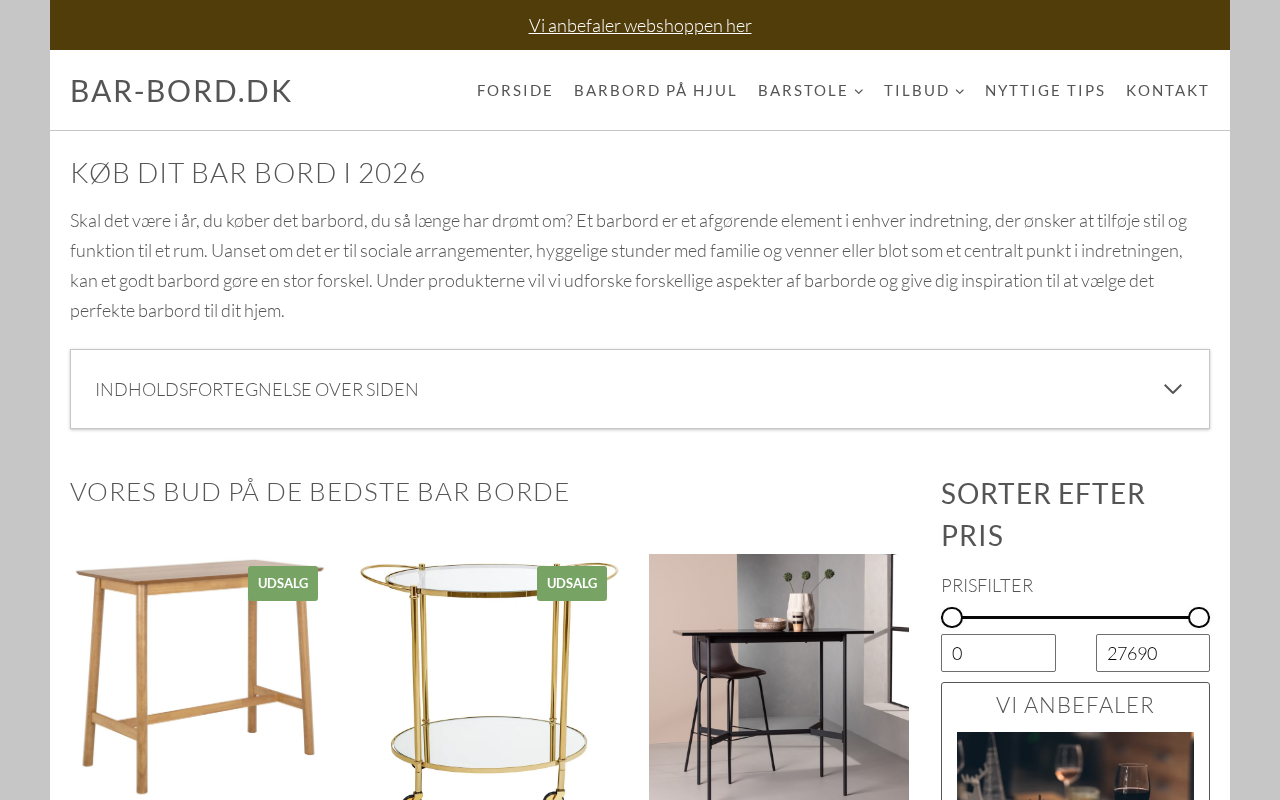The height and width of the screenshot is (800, 1280).
Task: Open Nyttige Tips in the navigation
Action: (1045, 90)
